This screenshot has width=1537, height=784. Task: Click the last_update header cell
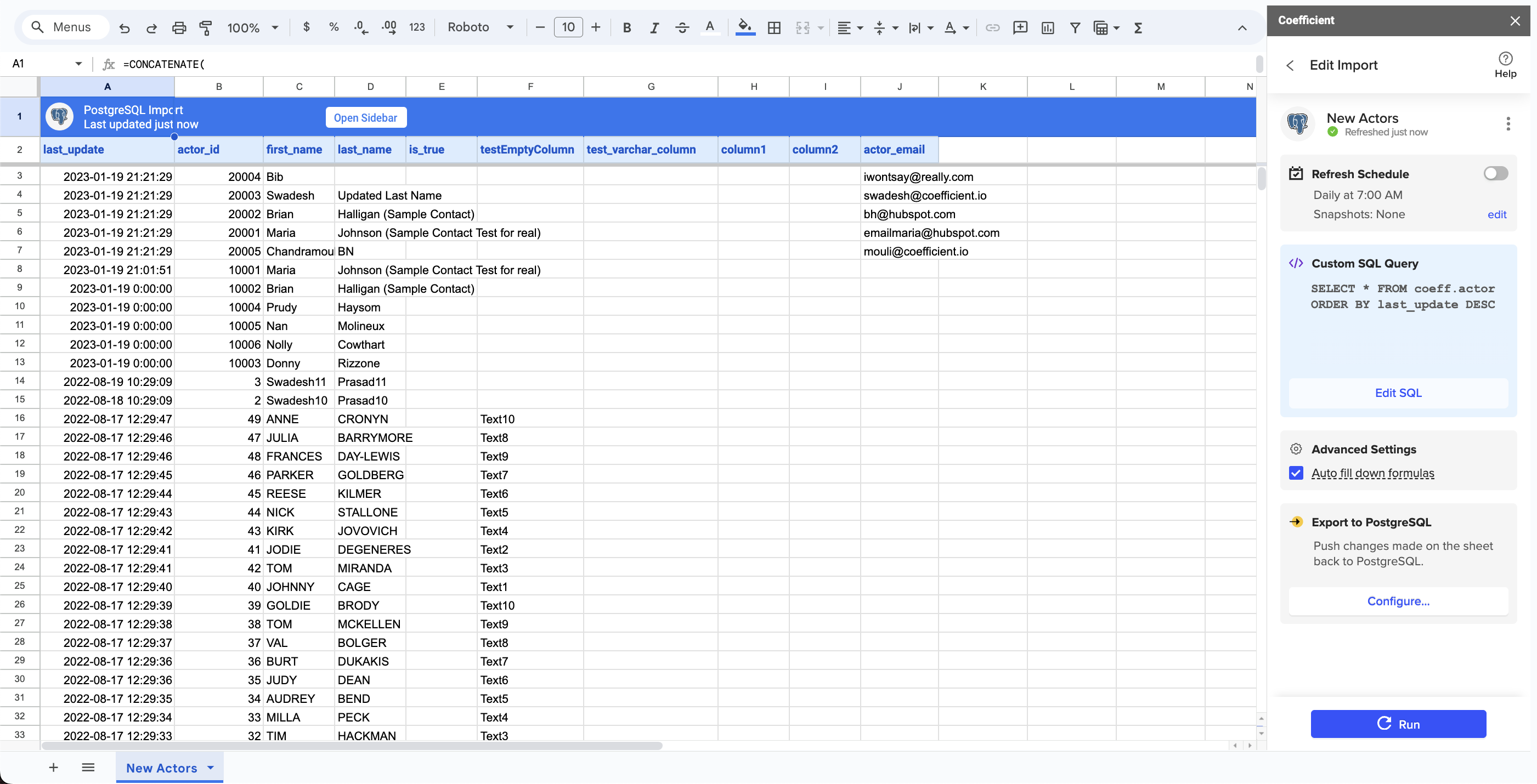108,150
